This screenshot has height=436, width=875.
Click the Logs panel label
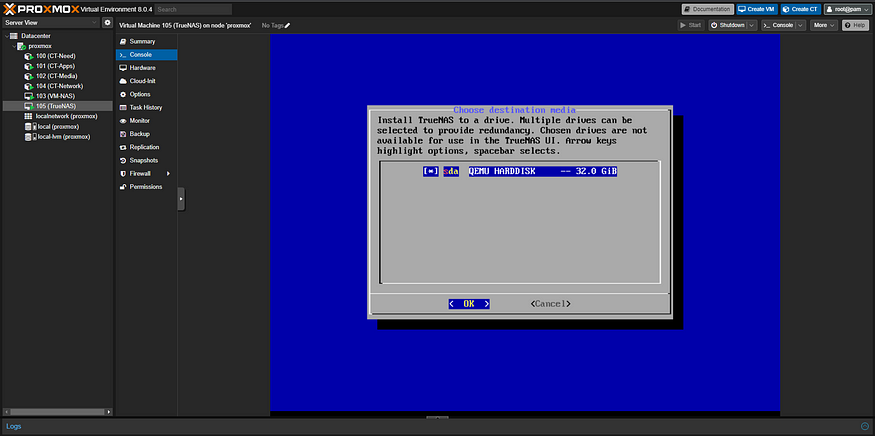(14, 426)
